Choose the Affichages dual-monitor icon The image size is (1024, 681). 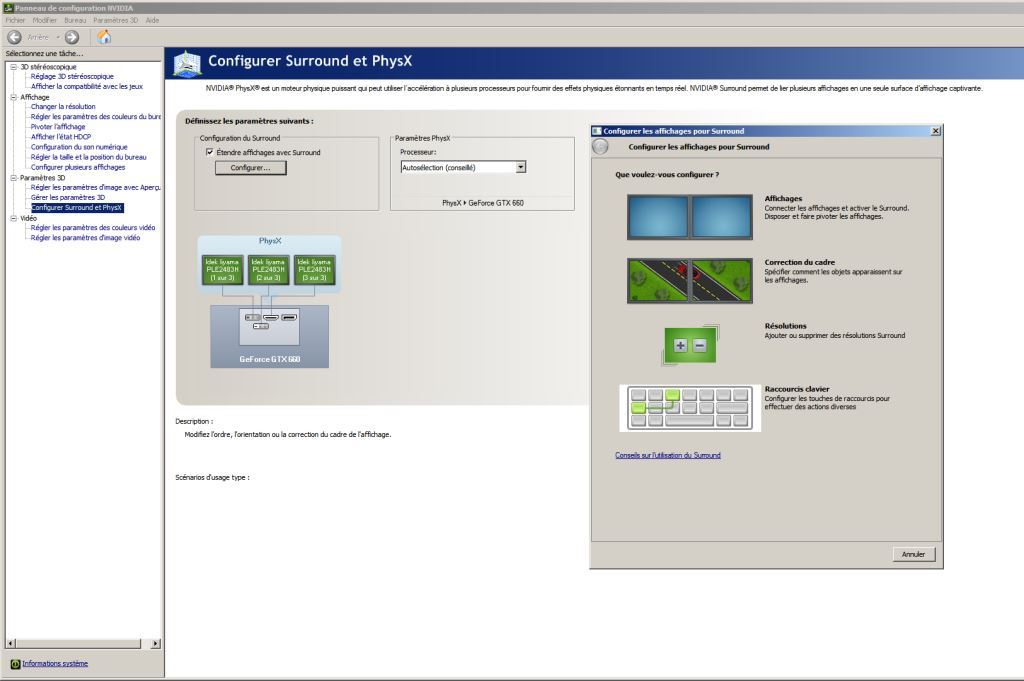click(x=690, y=217)
